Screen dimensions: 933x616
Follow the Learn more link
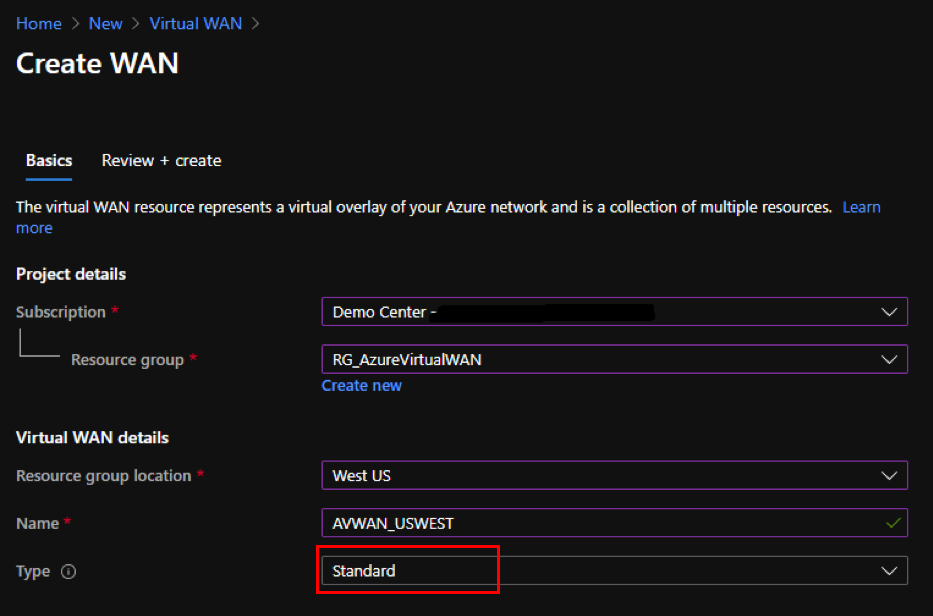[861, 207]
